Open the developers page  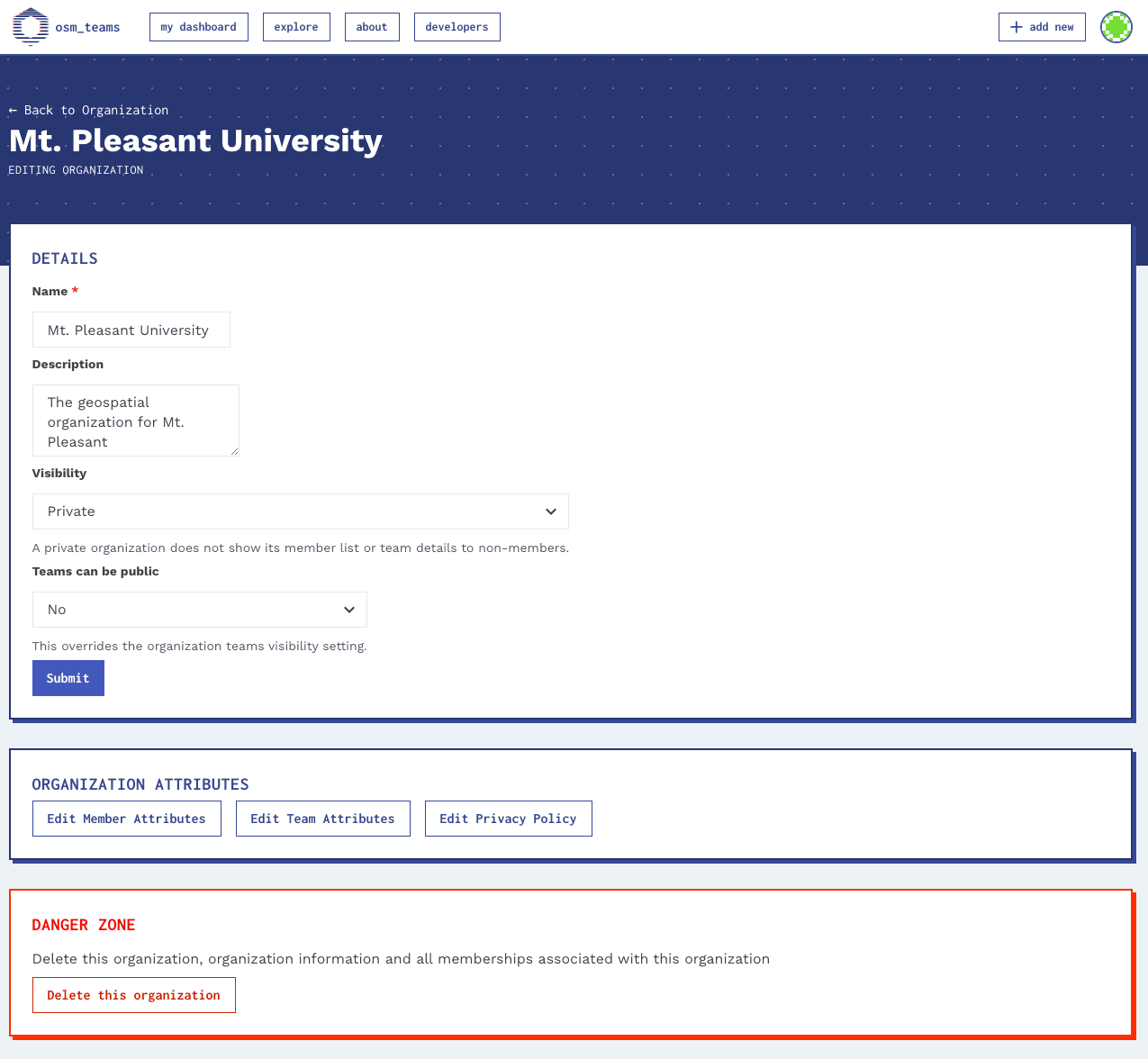point(456,27)
